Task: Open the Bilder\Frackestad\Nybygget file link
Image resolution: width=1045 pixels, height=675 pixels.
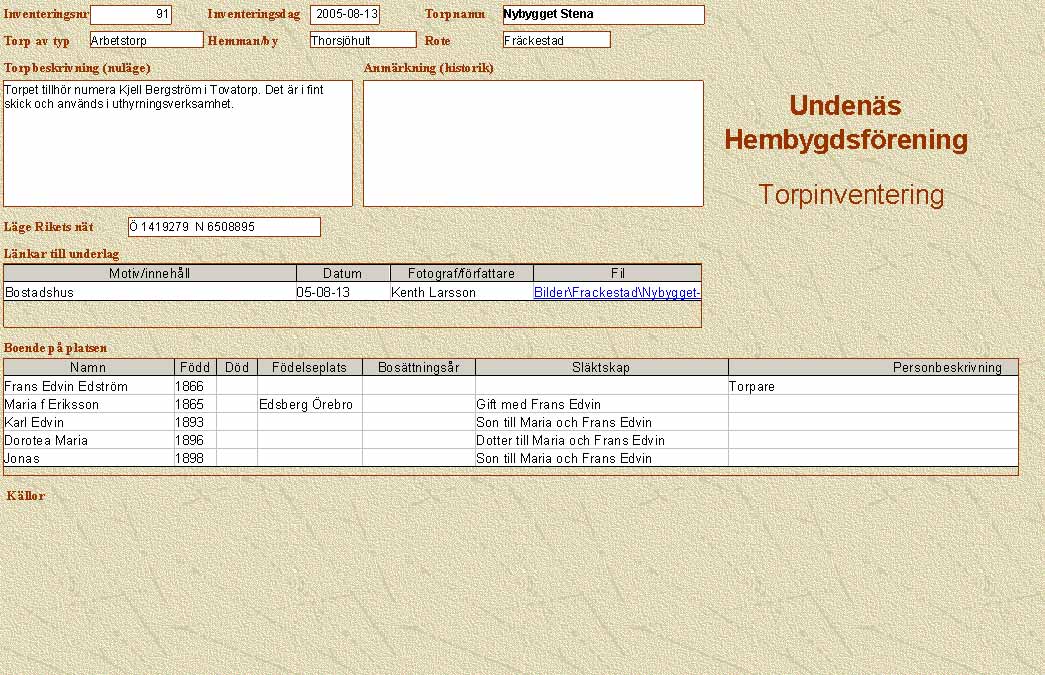Action: (x=616, y=293)
